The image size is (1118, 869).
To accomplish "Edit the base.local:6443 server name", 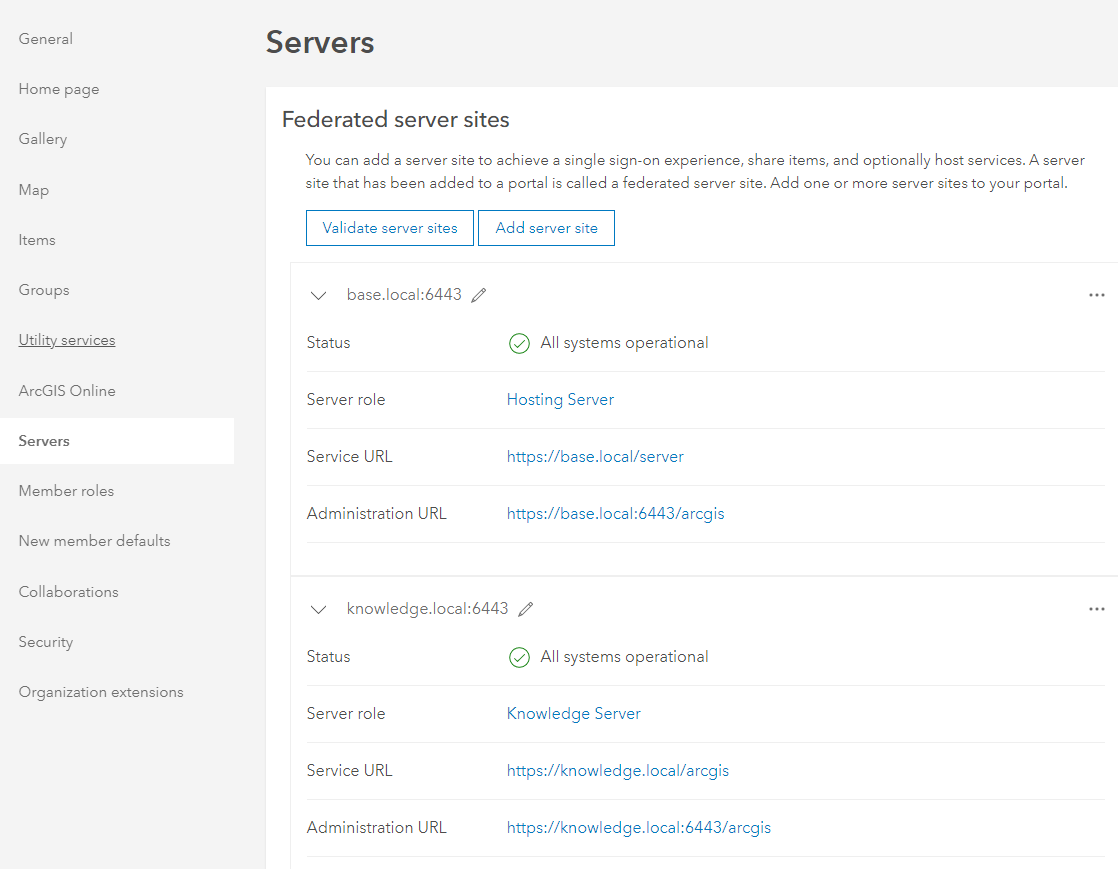I will (478, 294).
